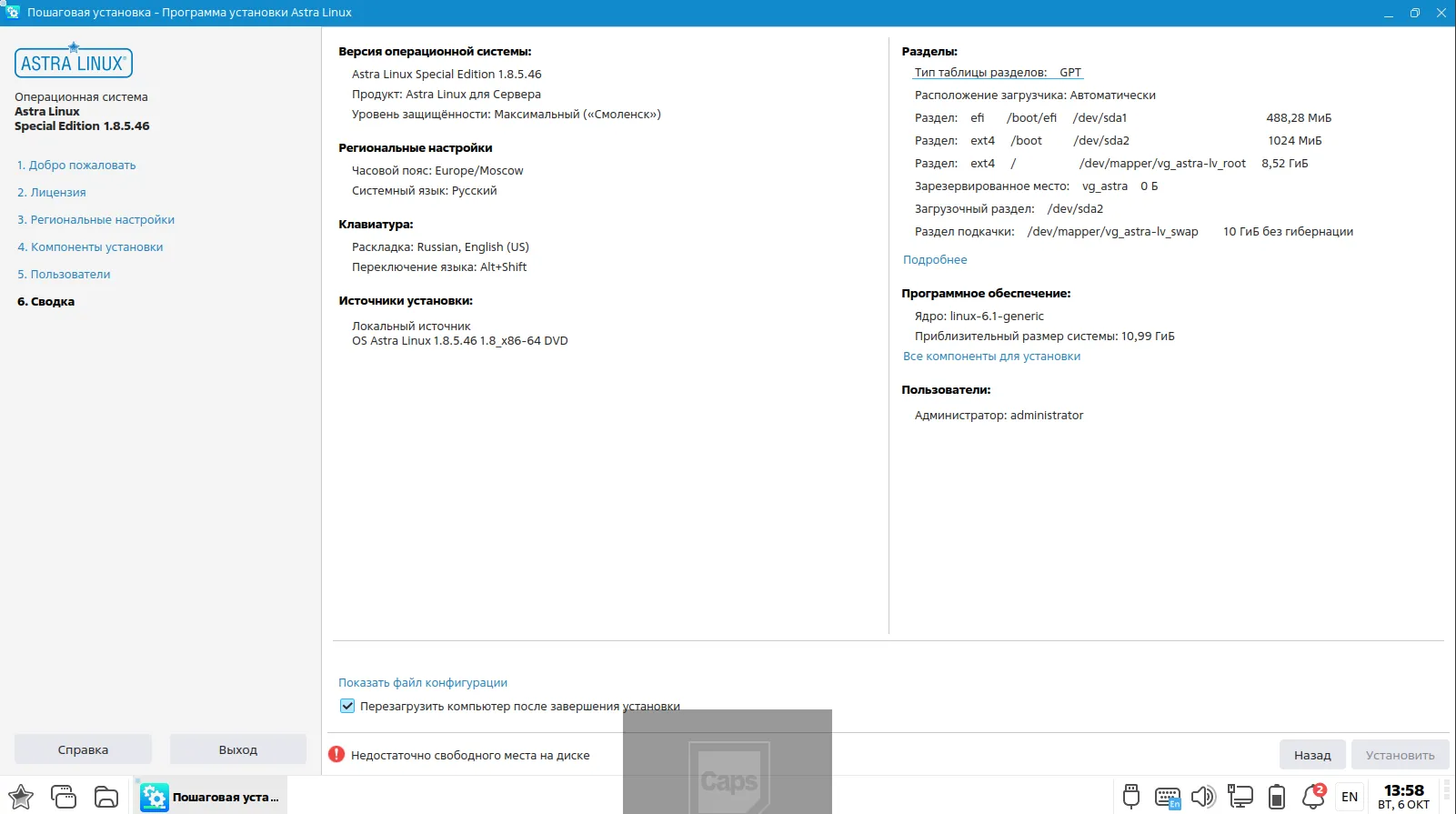Viewport: 1456px width, 814px height.
Task: Click the Astra Linux logo
Action: click(x=74, y=60)
